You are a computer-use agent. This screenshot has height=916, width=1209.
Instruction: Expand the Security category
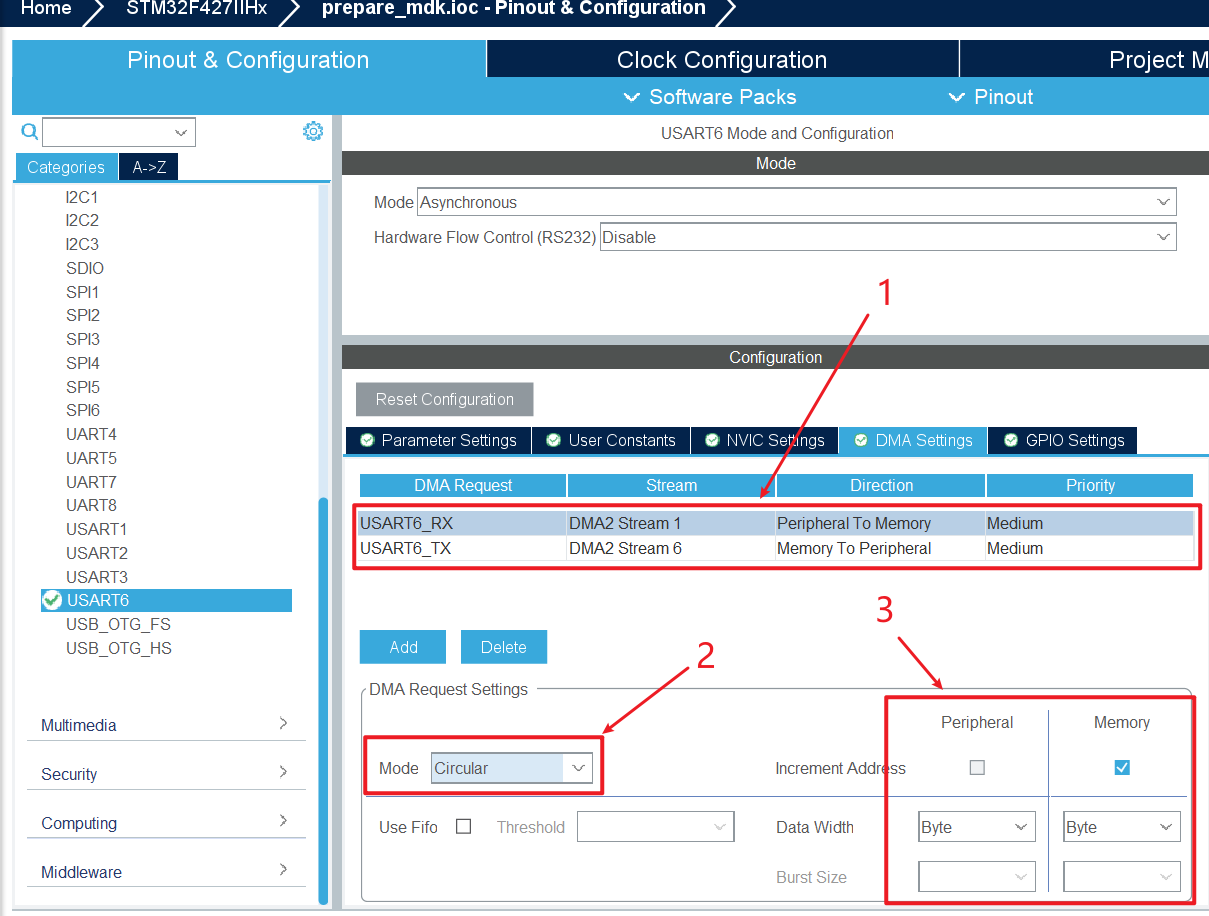point(165,773)
